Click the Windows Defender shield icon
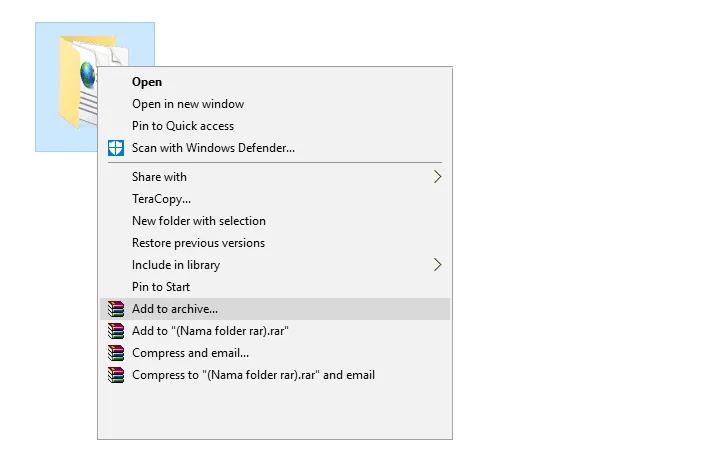This screenshot has height=456, width=705. [x=116, y=148]
